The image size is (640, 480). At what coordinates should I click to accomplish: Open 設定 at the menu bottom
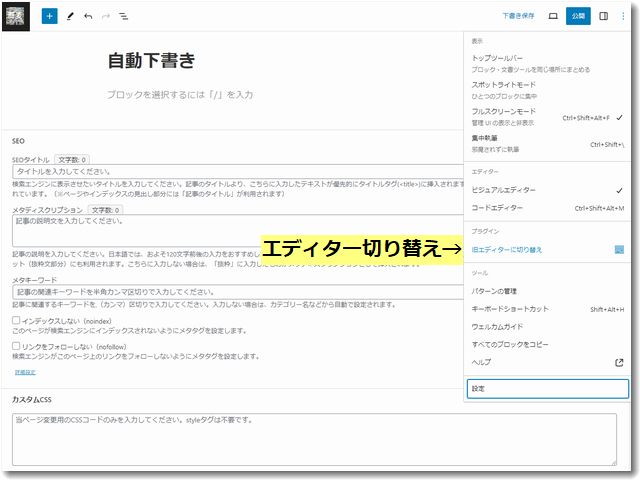pyautogui.click(x=546, y=389)
